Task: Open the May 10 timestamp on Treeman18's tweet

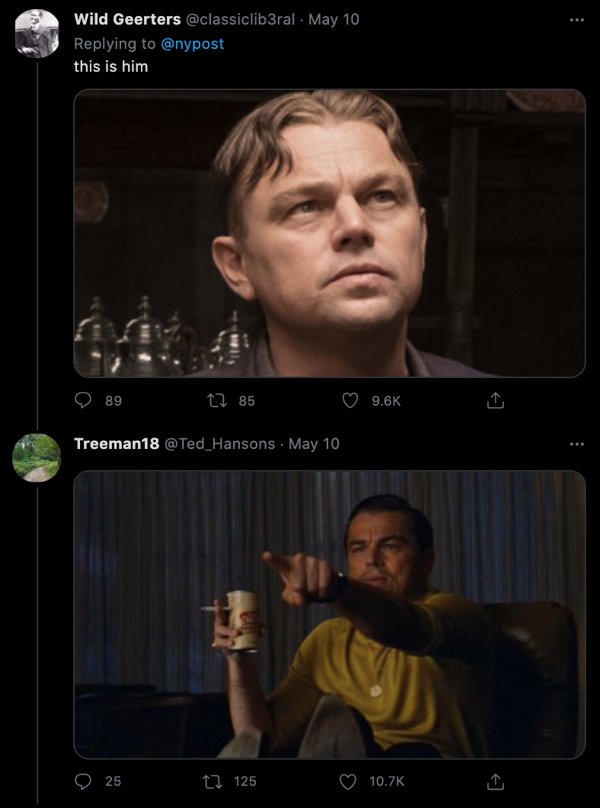Action: 314,444
